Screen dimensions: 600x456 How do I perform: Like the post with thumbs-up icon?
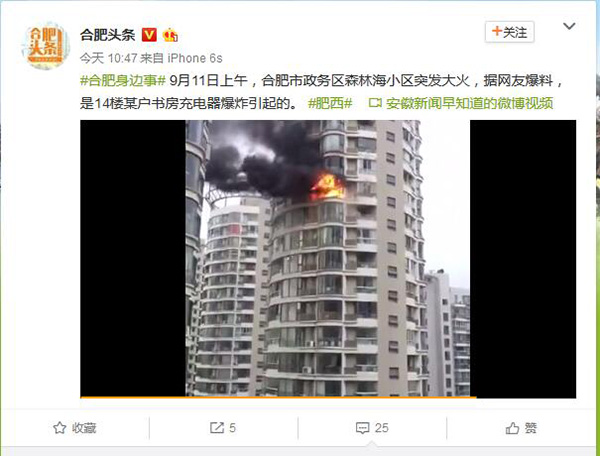tap(512, 428)
